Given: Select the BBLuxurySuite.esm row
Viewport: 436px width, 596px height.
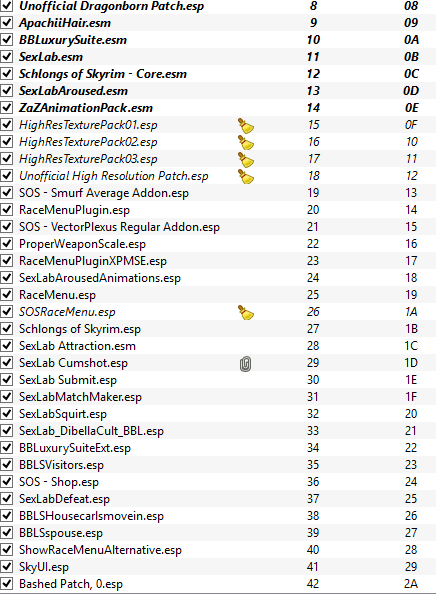Looking at the screenshot, I should pyautogui.click(x=218, y=40).
